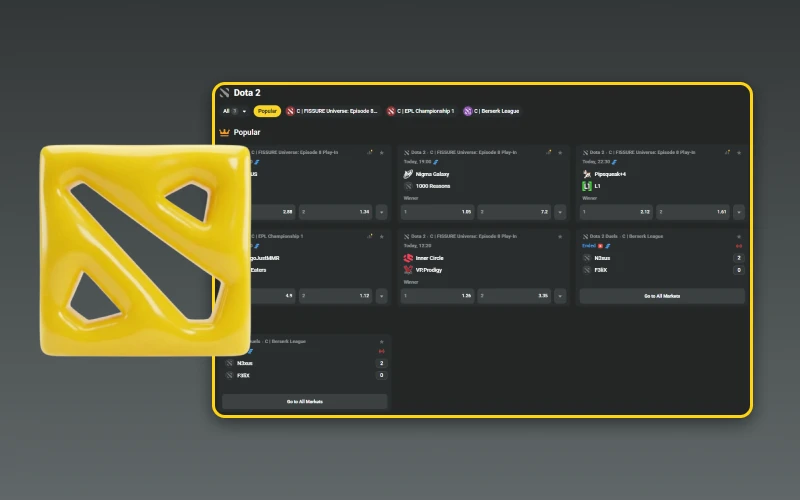Click the green L1 team logo
Screen dimensions: 800x500
tap(587, 186)
